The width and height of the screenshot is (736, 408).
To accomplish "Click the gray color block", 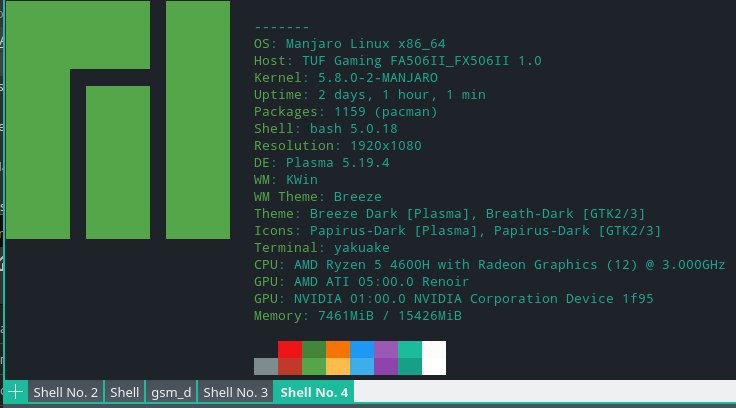I will click(266, 366).
